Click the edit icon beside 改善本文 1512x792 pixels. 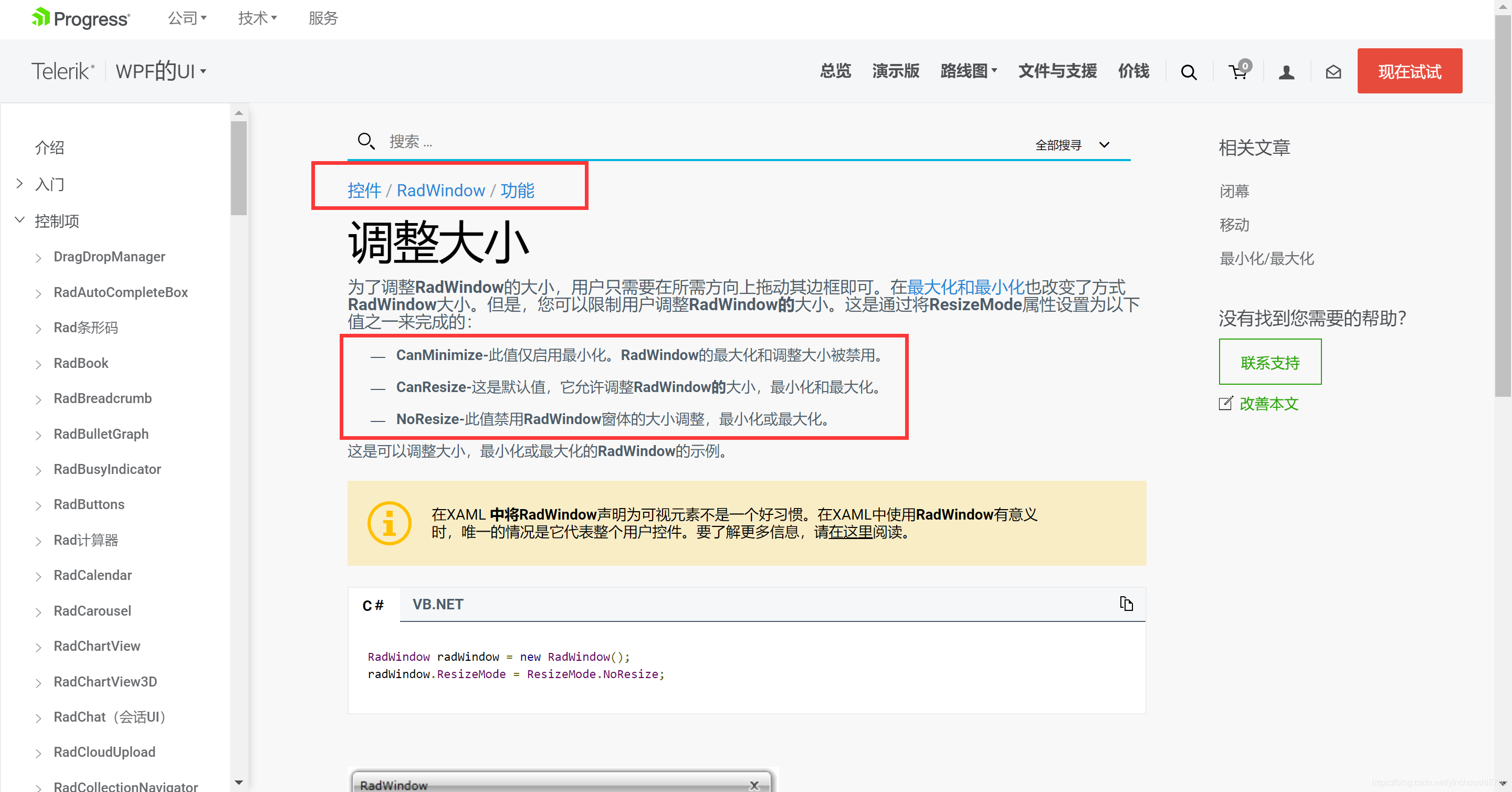point(1225,403)
